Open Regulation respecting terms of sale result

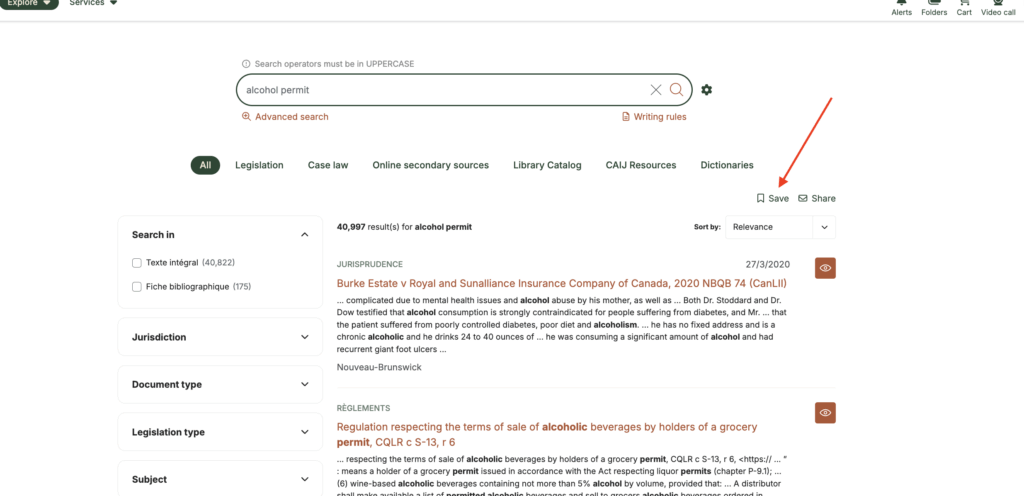(x=547, y=434)
